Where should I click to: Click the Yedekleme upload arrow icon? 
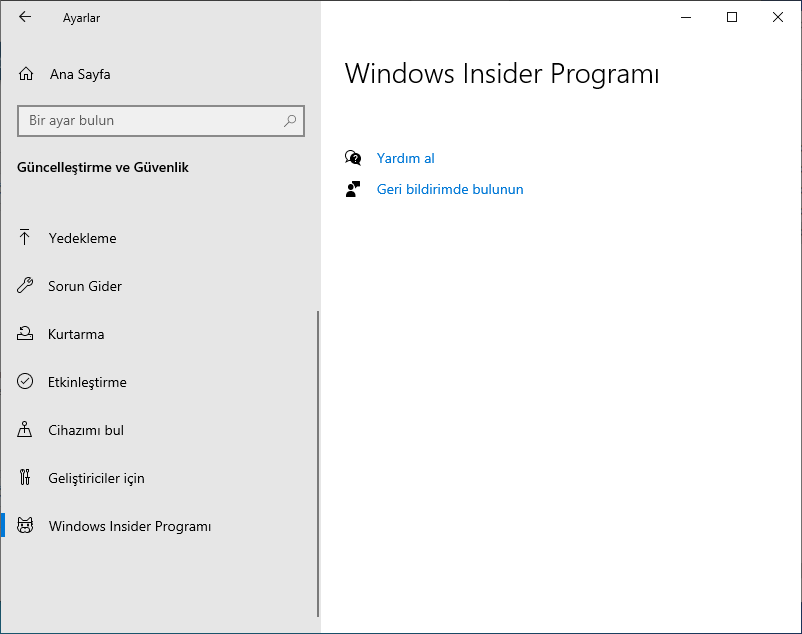[25, 238]
